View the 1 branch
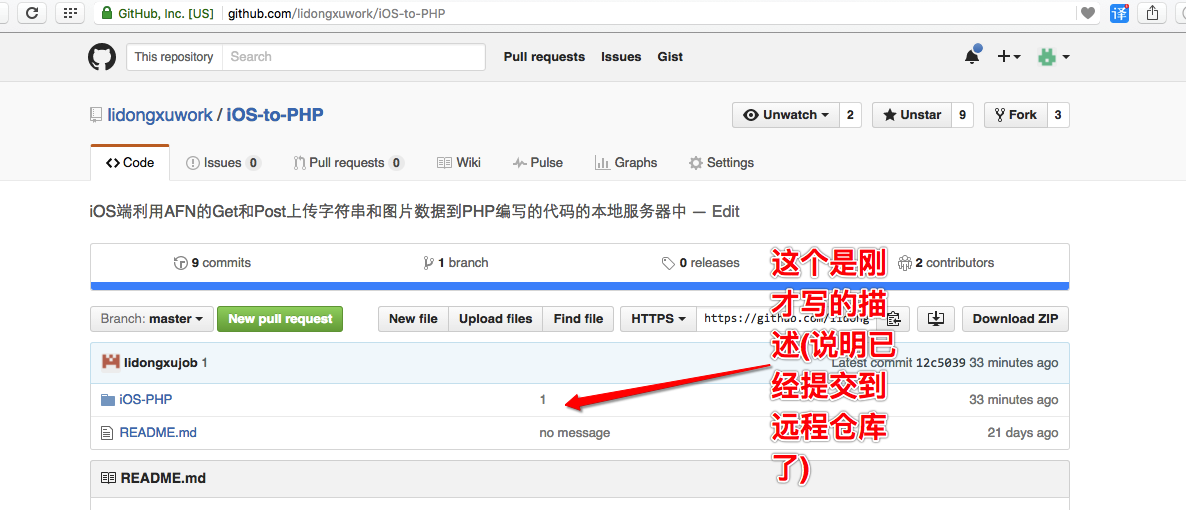The width and height of the screenshot is (1186, 510). click(x=456, y=263)
